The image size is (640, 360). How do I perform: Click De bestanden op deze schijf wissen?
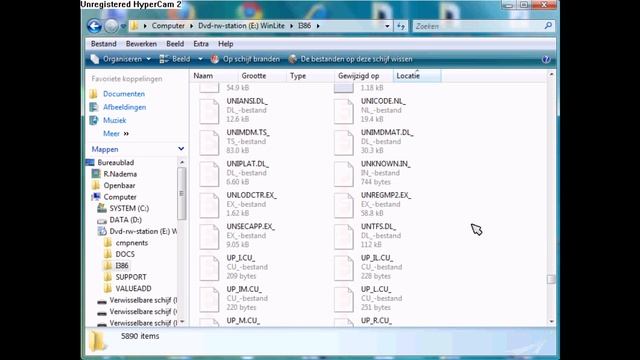(x=350, y=59)
